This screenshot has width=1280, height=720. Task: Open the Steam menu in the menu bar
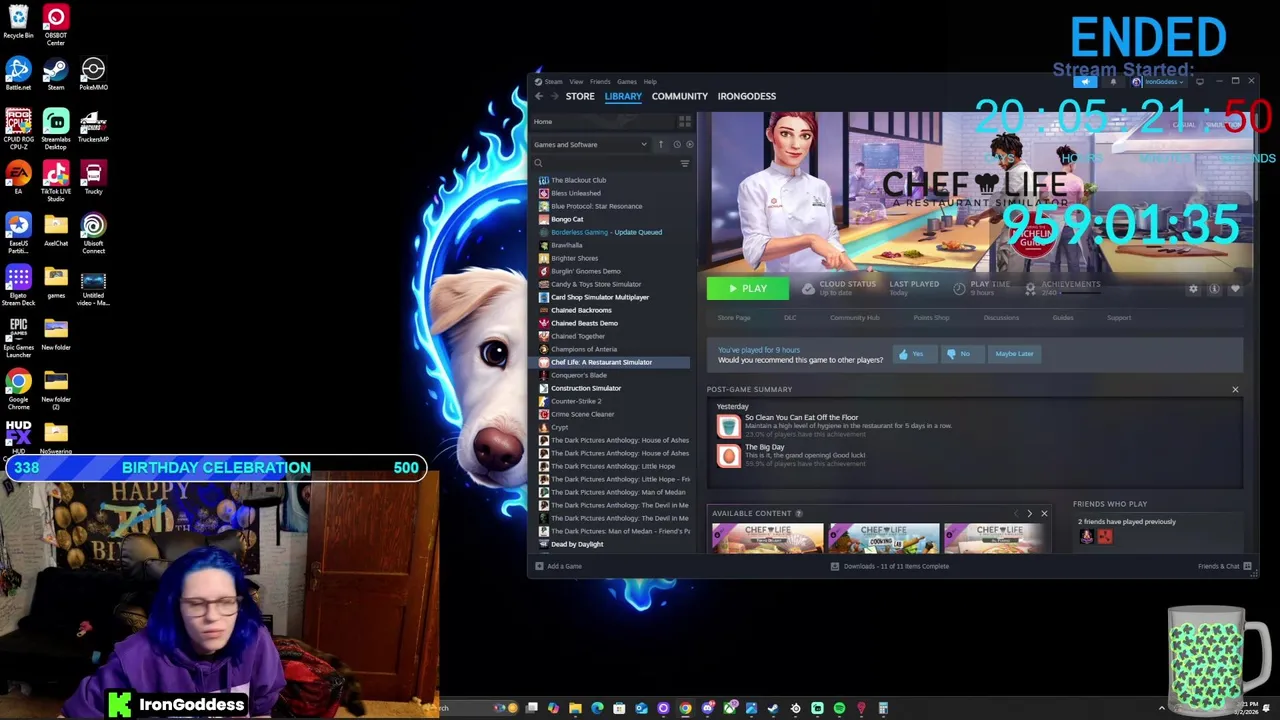tap(553, 82)
